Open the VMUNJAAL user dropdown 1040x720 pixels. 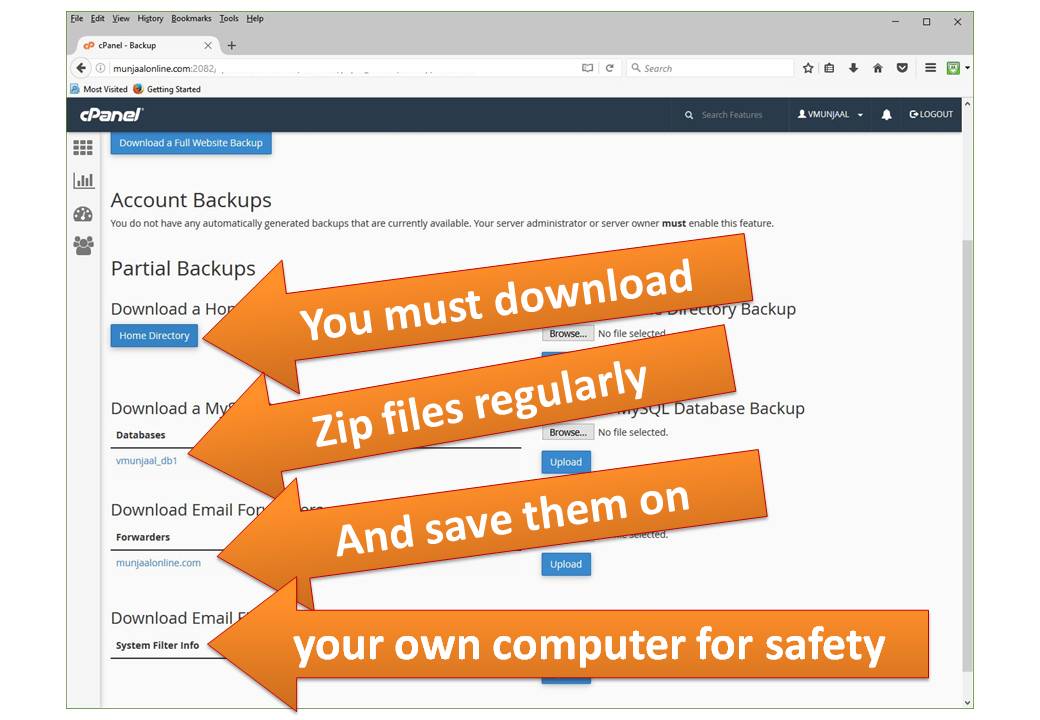[x=830, y=115]
